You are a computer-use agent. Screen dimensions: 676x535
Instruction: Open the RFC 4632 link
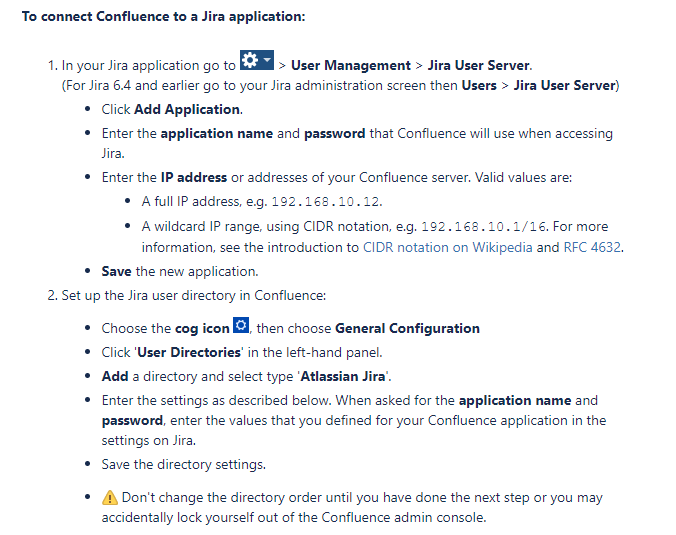click(x=592, y=247)
